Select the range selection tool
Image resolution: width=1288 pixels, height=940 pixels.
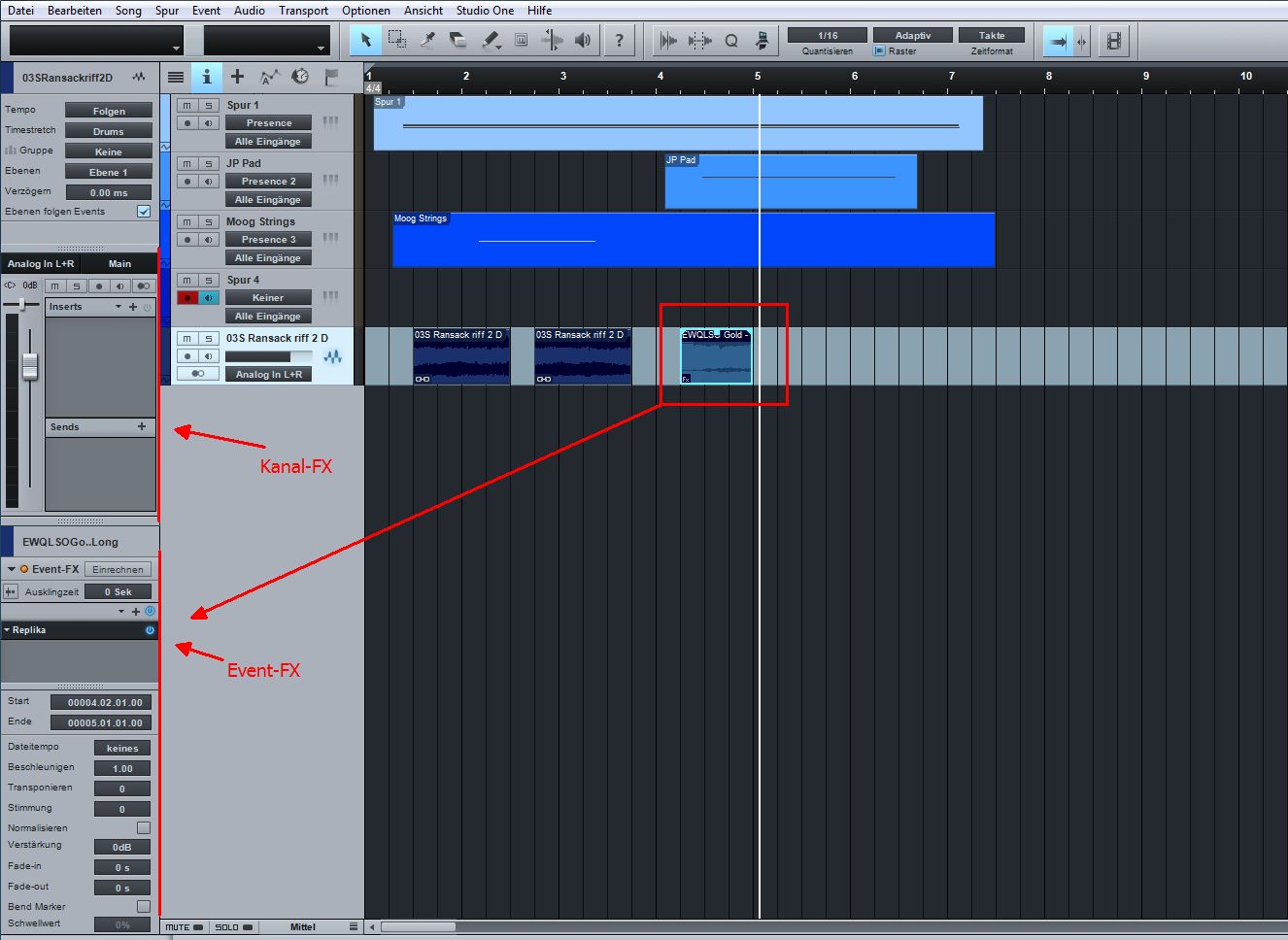coord(397,40)
